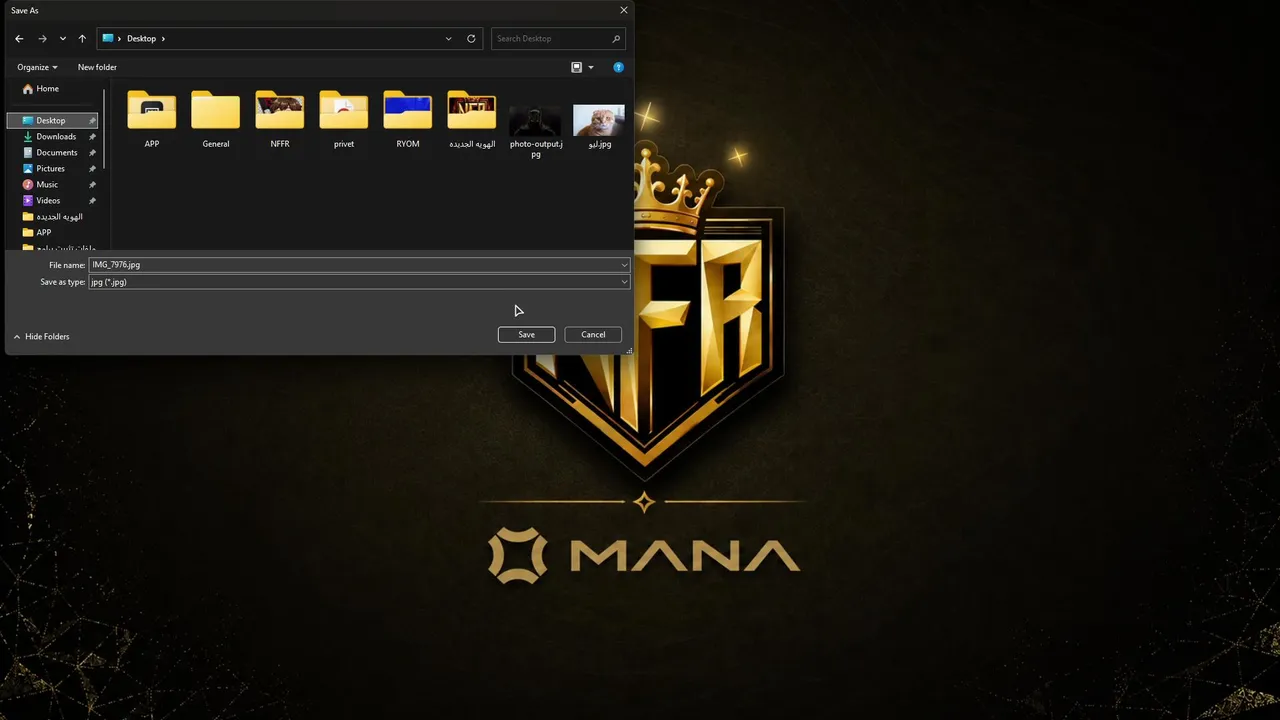Screen dimensions: 1280x720
Task: Open the view options dropdown arrow
Action: pyautogui.click(x=591, y=67)
